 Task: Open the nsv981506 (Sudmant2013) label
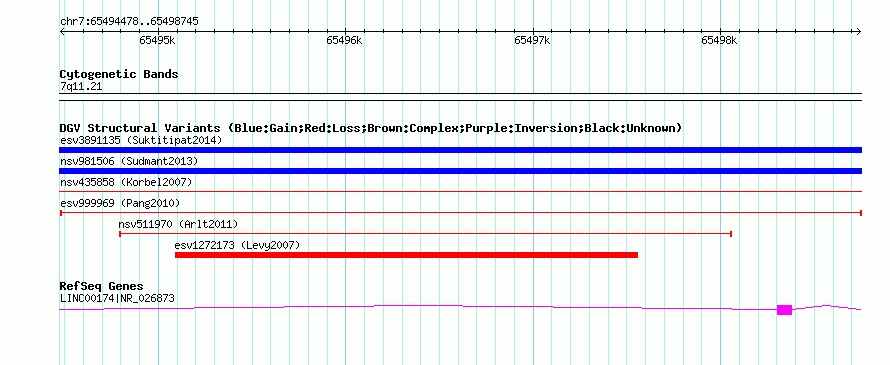[x=129, y=161]
